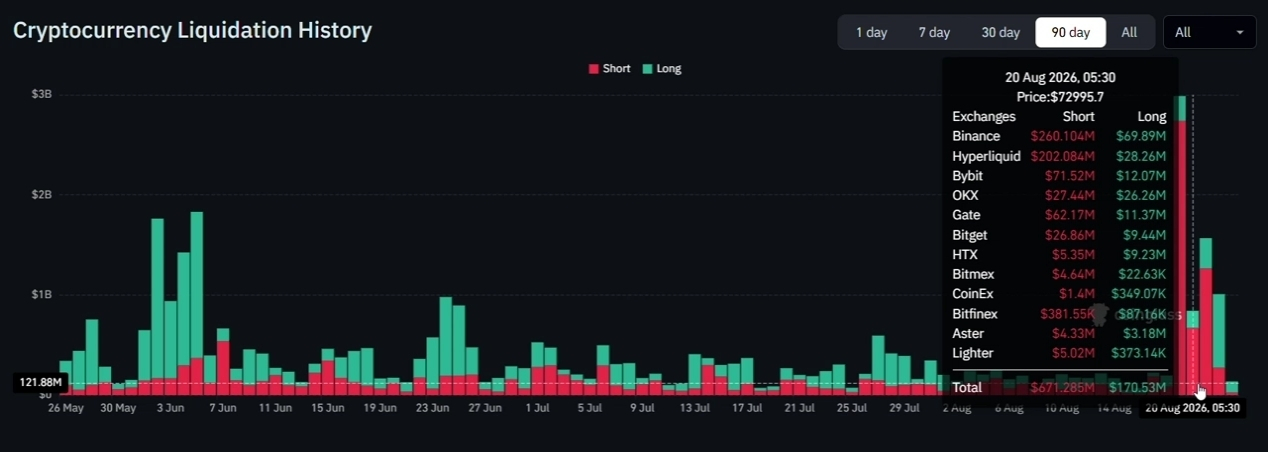Open the All exchanges dropdown
Image resolution: width=1268 pixels, height=452 pixels.
1210,32
